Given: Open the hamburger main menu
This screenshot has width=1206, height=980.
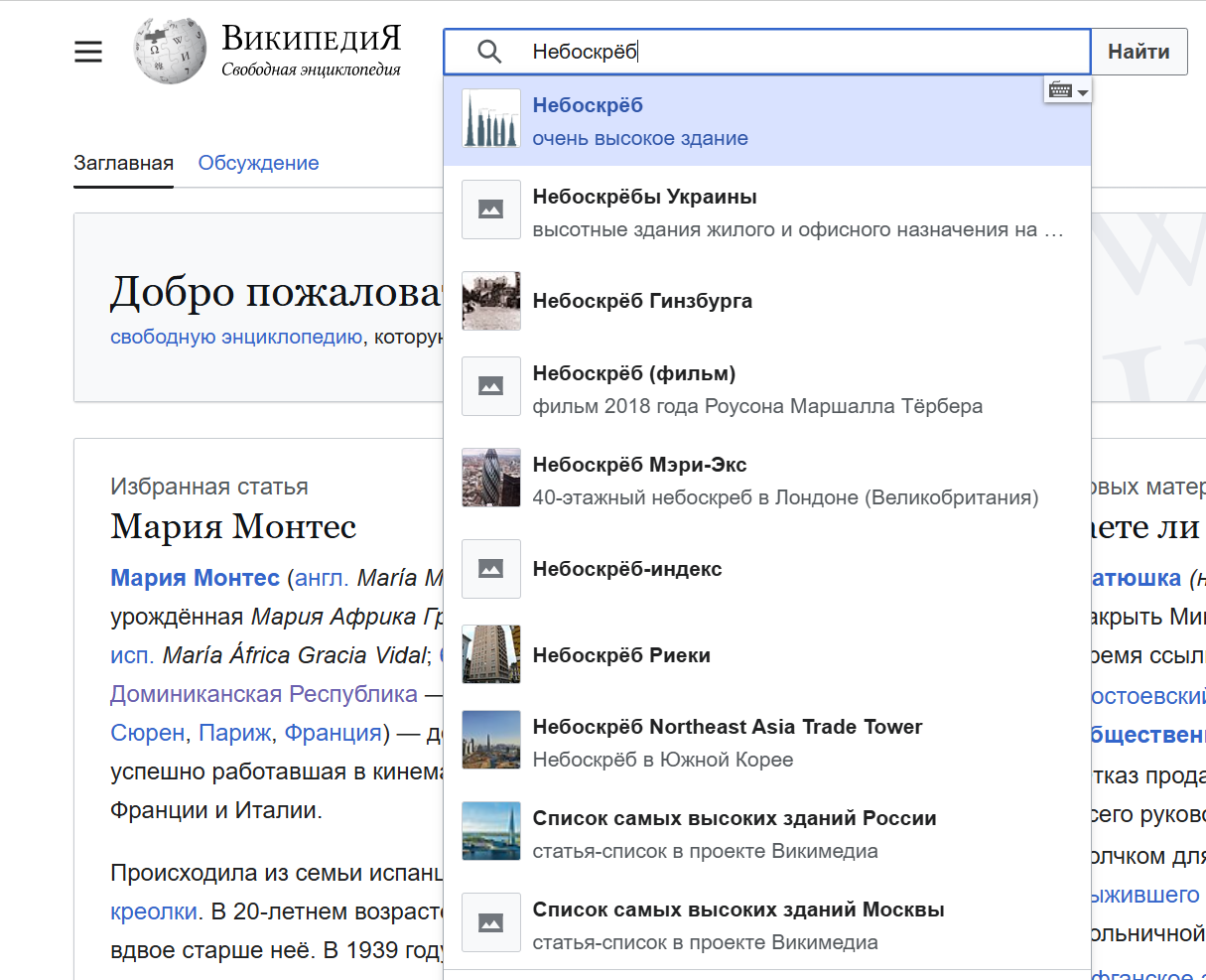Looking at the screenshot, I should 88,52.
